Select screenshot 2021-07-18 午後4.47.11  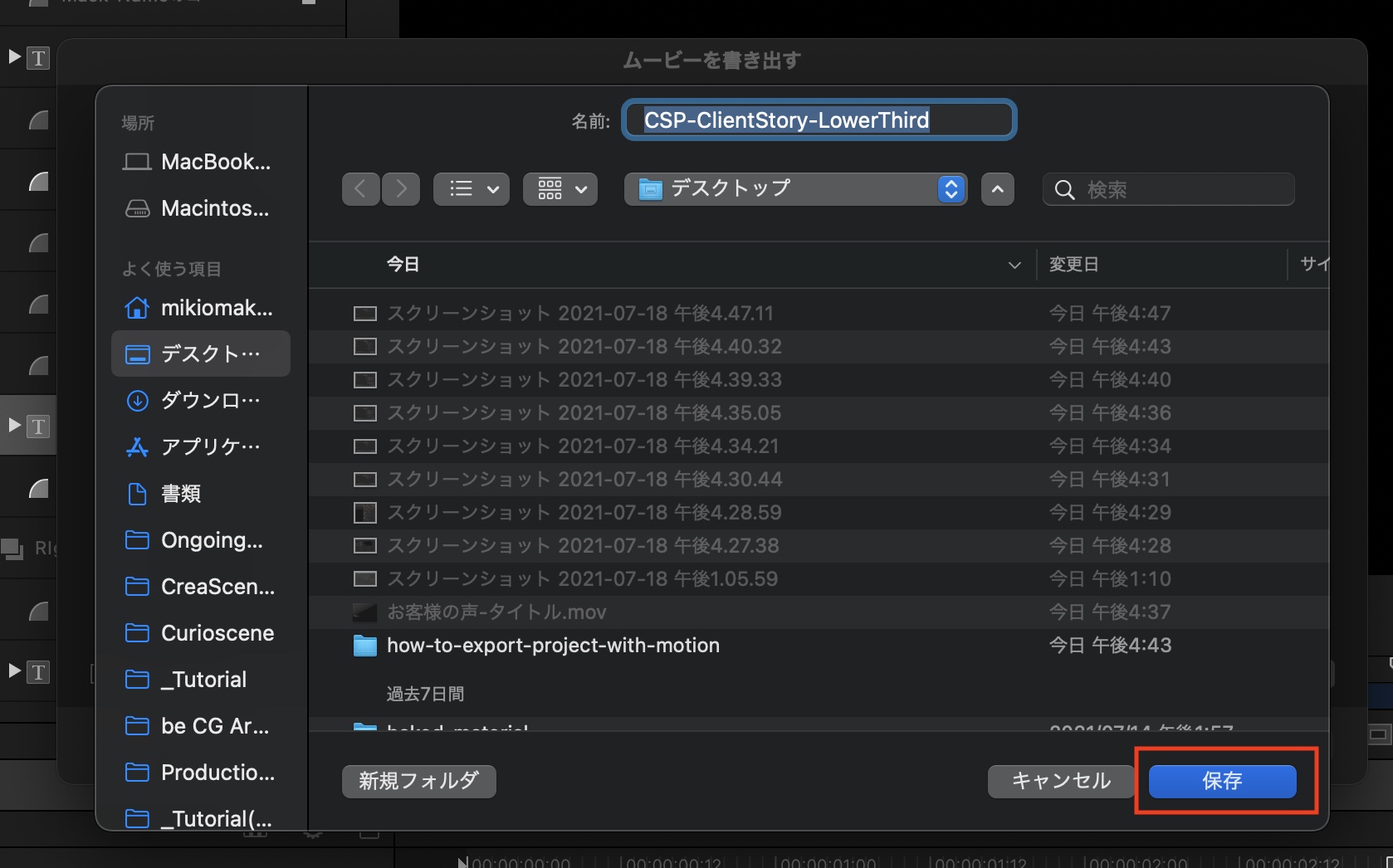click(x=819, y=313)
